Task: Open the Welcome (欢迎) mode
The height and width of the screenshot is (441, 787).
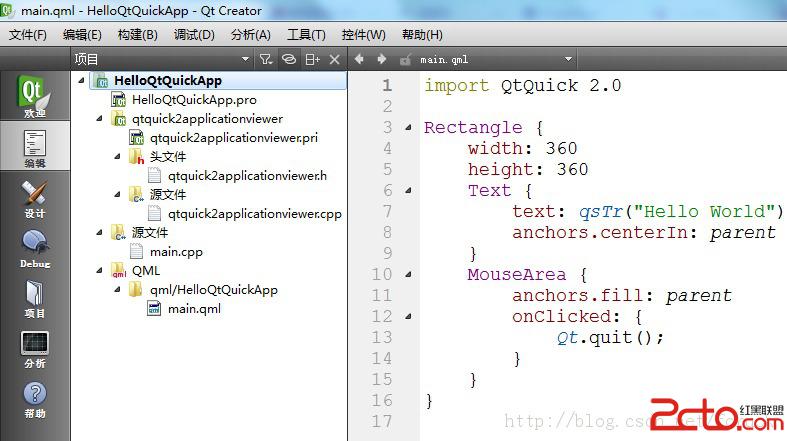Action: tap(35, 96)
